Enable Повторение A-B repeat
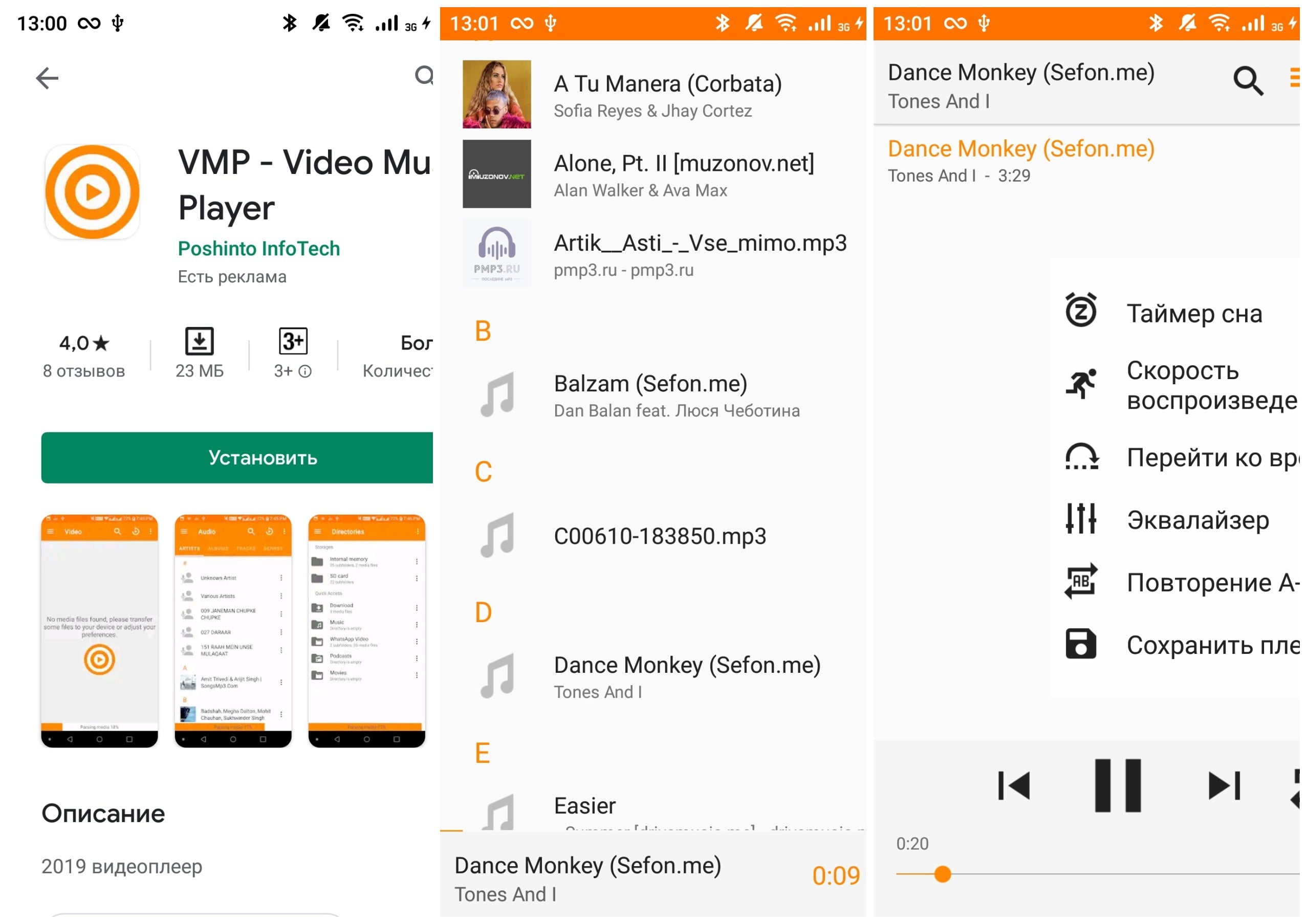 pyautogui.click(x=1175, y=583)
